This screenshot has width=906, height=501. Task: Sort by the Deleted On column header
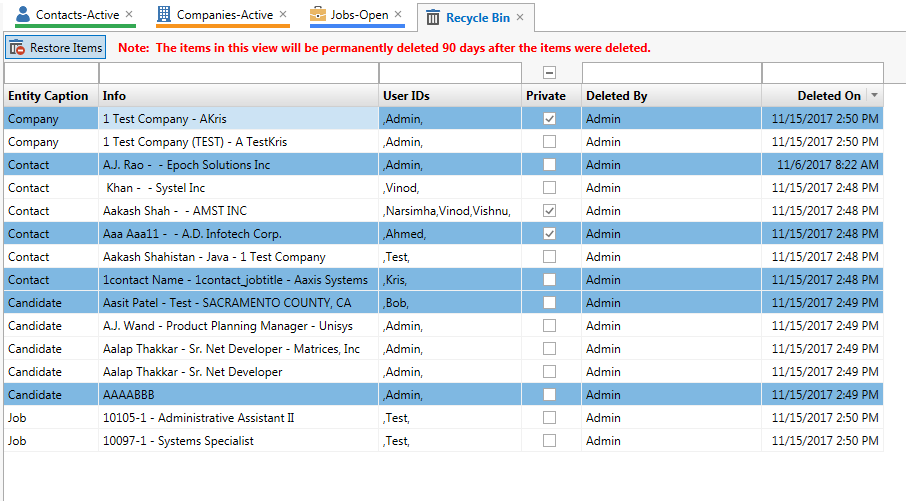point(822,96)
